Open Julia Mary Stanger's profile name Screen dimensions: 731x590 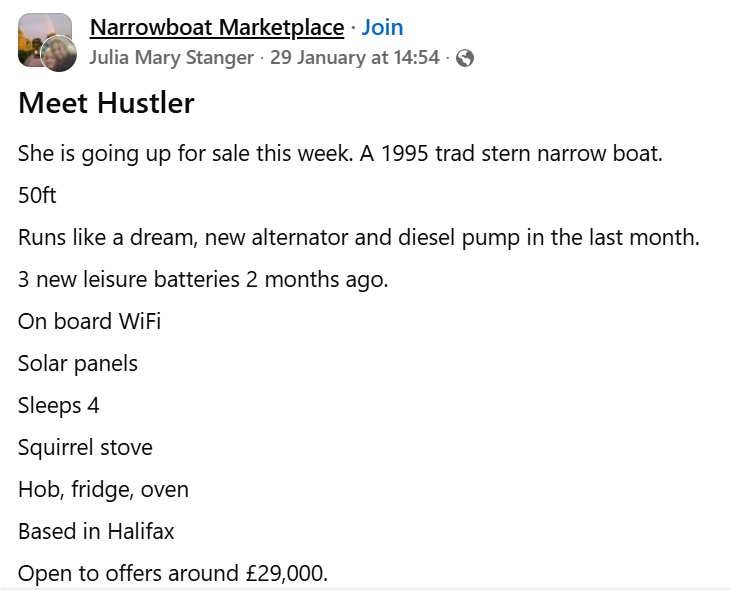click(x=171, y=58)
